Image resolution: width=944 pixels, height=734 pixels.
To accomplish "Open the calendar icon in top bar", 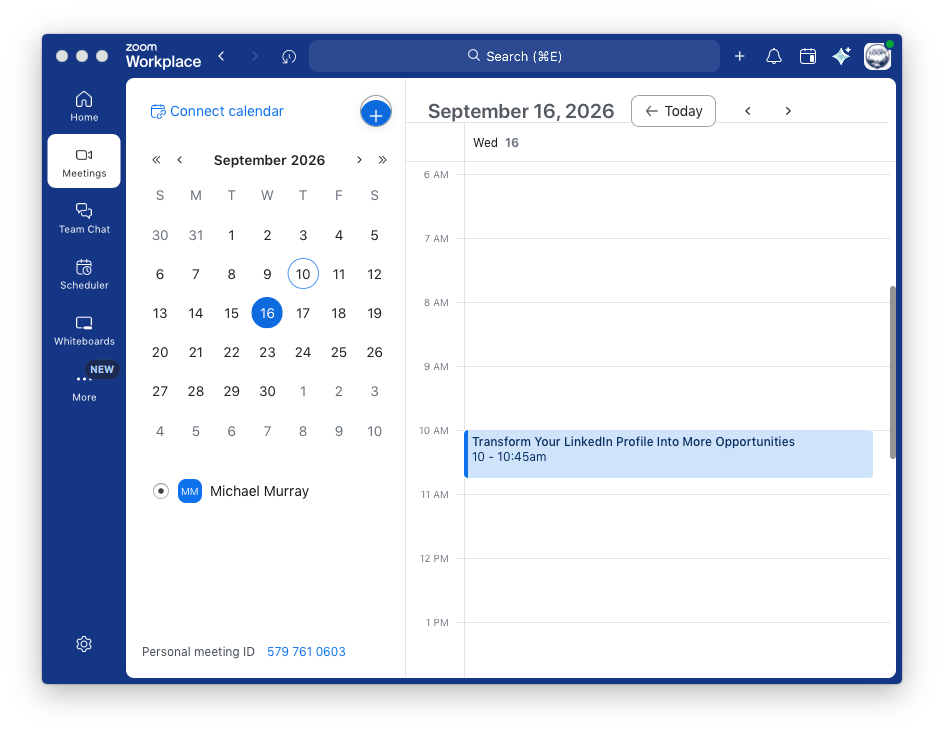I will point(807,56).
